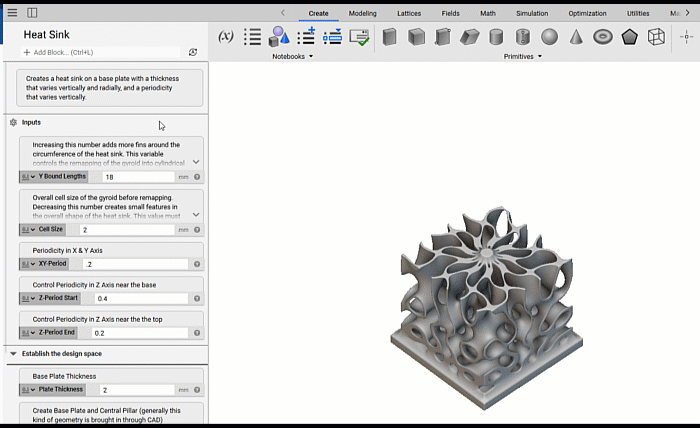Click the Z-Period Start value field
This screenshot has width=700, height=428.
coord(141,299)
